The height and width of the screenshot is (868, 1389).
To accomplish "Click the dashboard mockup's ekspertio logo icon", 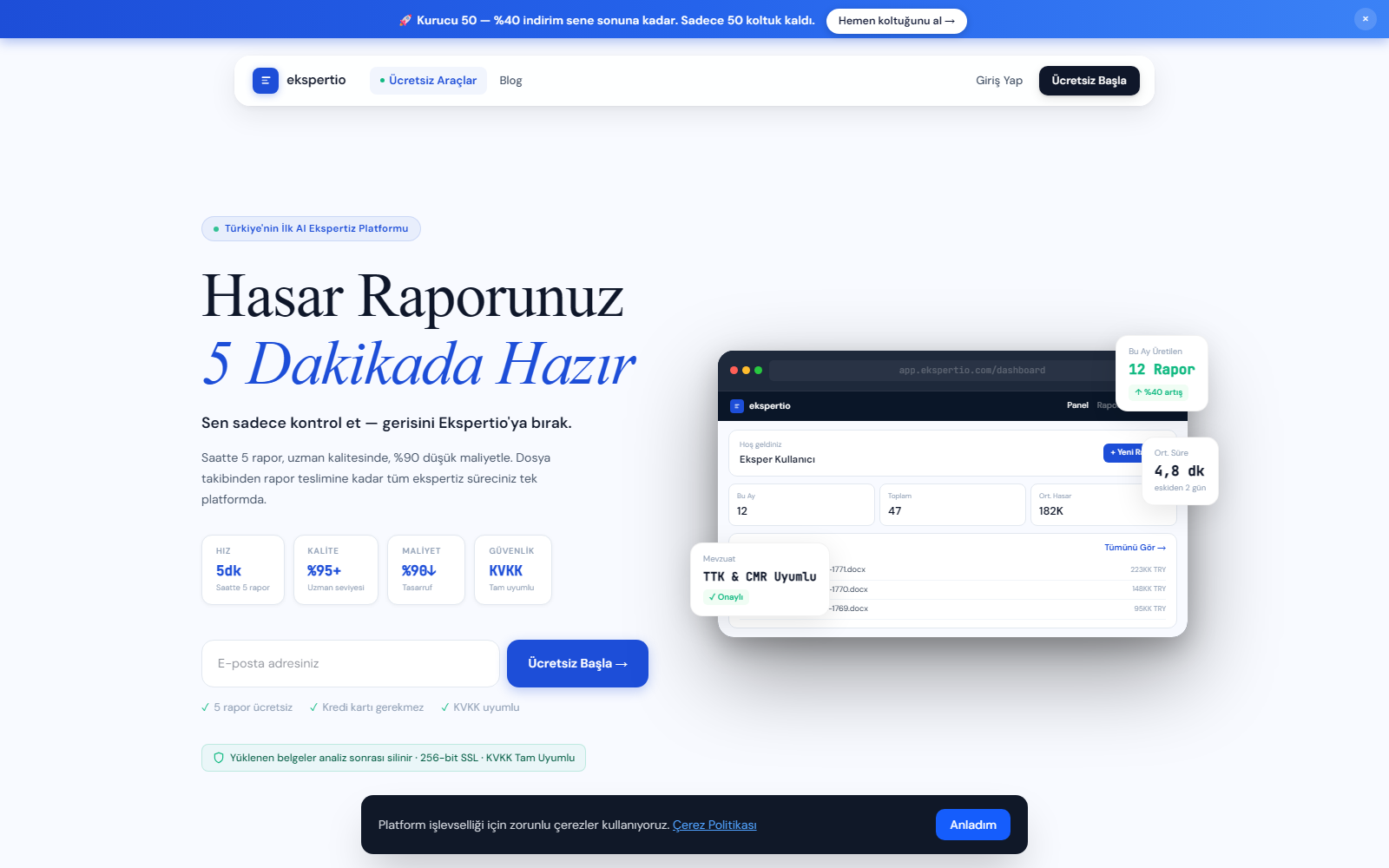I will 737,406.
